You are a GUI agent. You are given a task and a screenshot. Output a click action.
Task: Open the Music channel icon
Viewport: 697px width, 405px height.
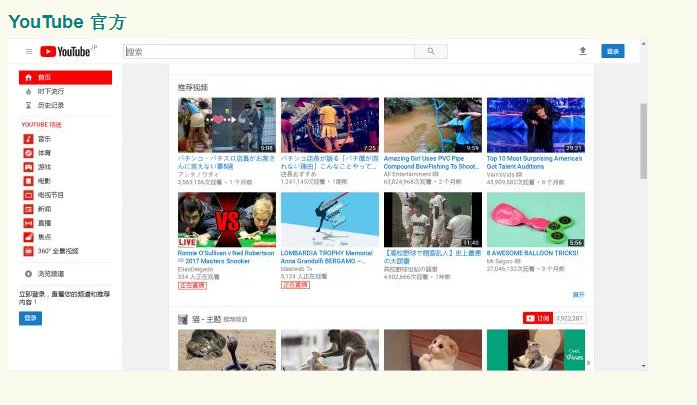point(28,139)
